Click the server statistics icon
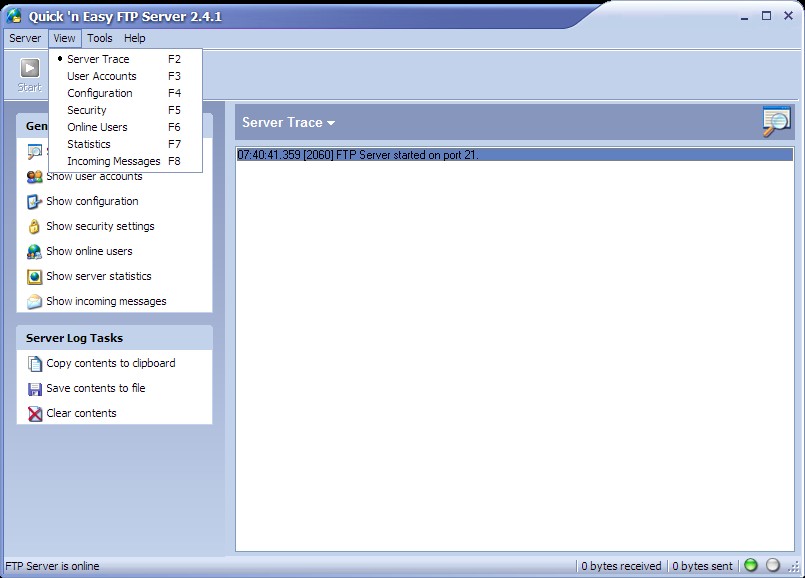 click(x=34, y=277)
